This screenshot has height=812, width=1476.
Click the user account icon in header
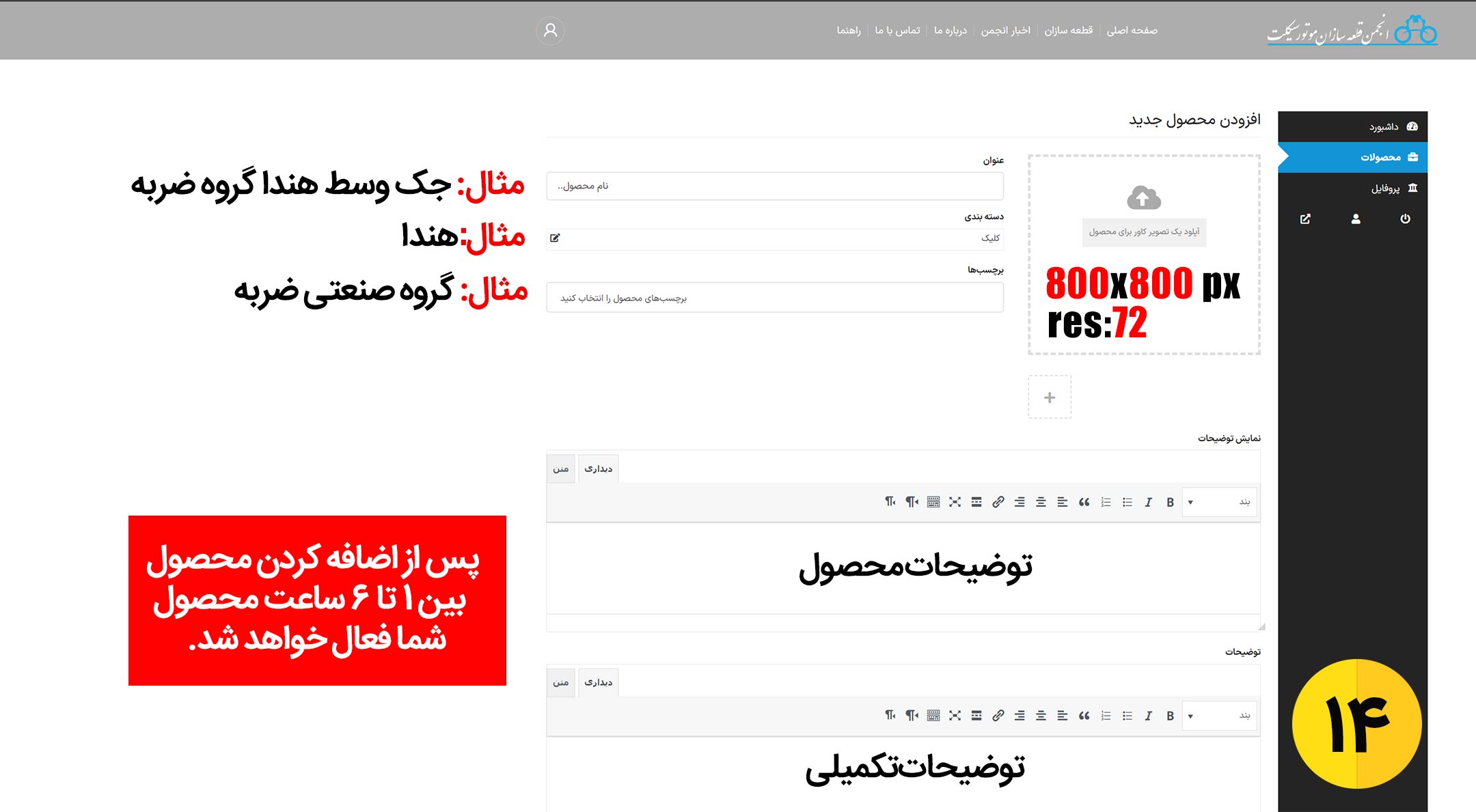click(x=550, y=31)
